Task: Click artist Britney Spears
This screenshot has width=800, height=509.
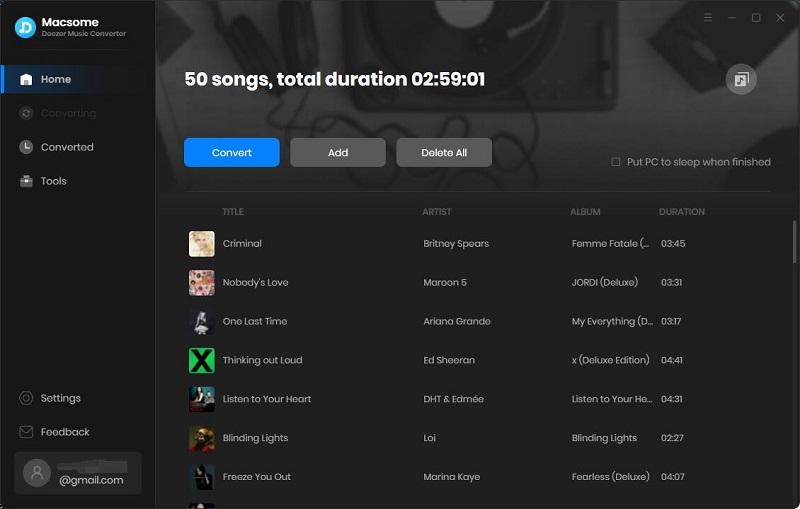Action: pyautogui.click(x=456, y=244)
